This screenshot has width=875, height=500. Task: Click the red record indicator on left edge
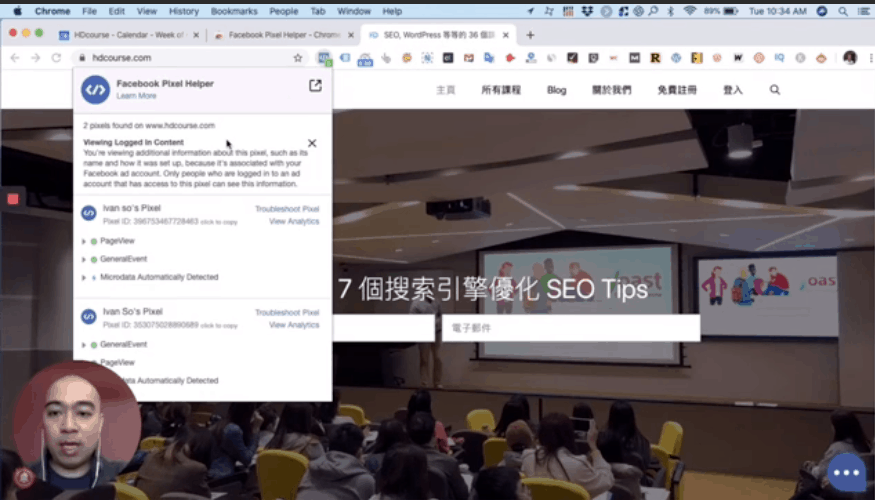click(13, 199)
